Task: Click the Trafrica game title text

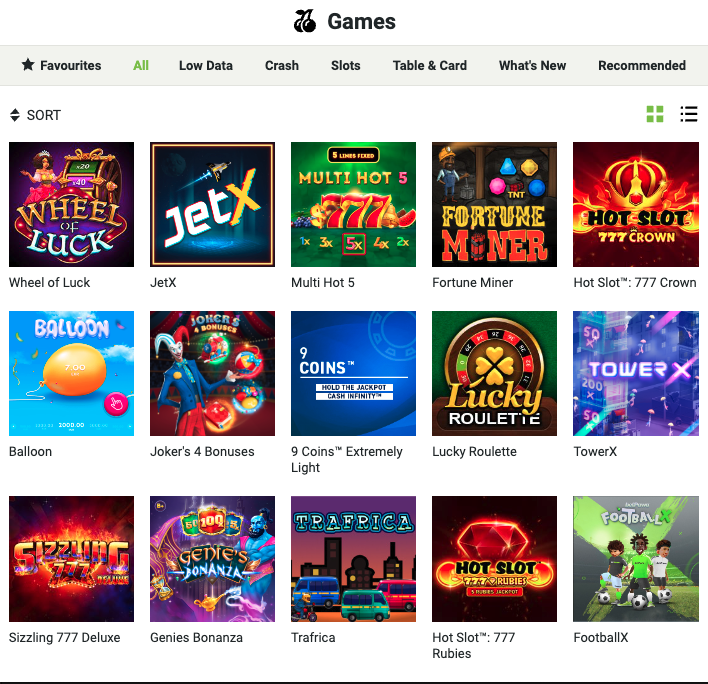Action: [313, 637]
